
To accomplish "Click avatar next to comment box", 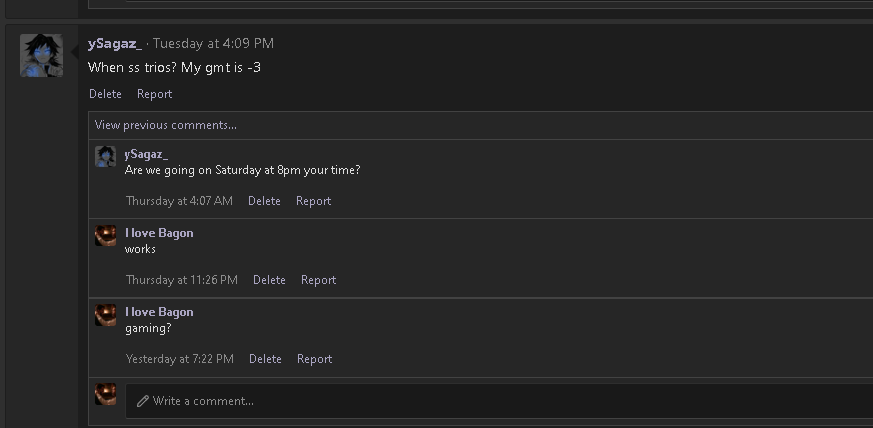I will point(105,393).
